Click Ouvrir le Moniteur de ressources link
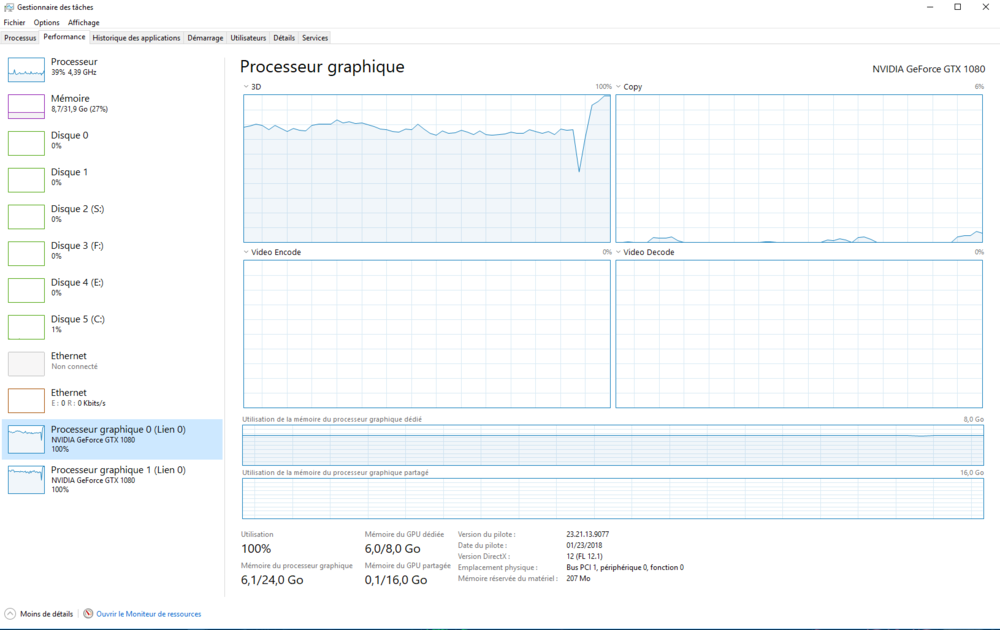The height and width of the screenshot is (630, 1000). [x=148, y=614]
